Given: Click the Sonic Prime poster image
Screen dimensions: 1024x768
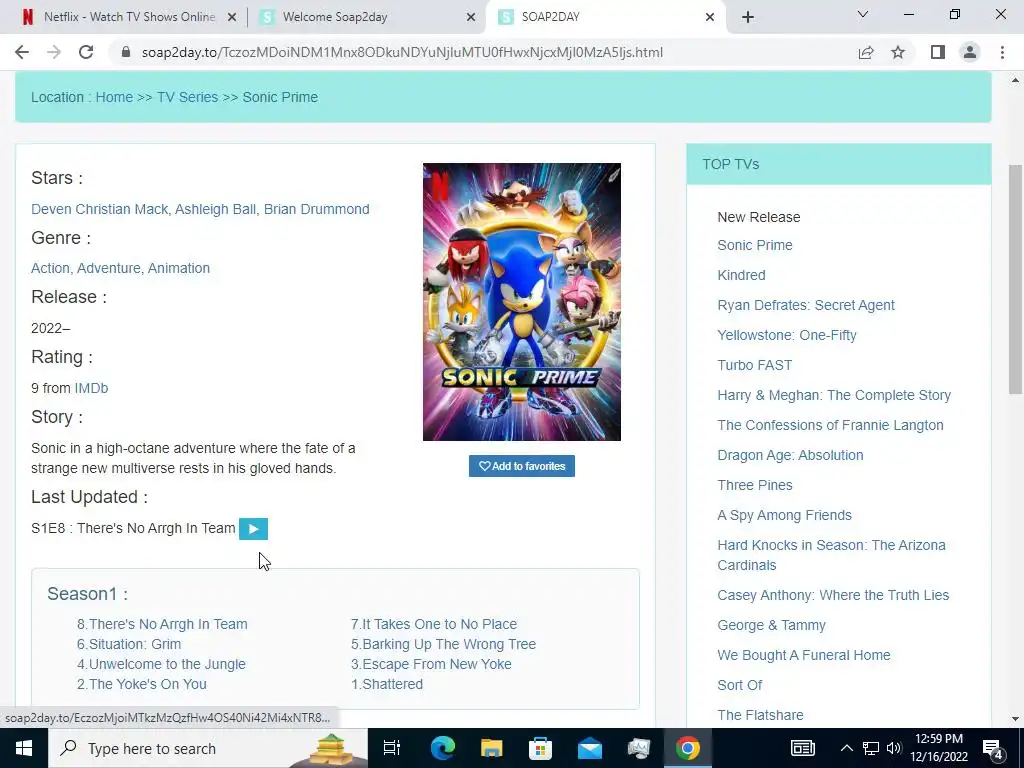Looking at the screenshot, I should pyautogui.click(x=522, y=302).
